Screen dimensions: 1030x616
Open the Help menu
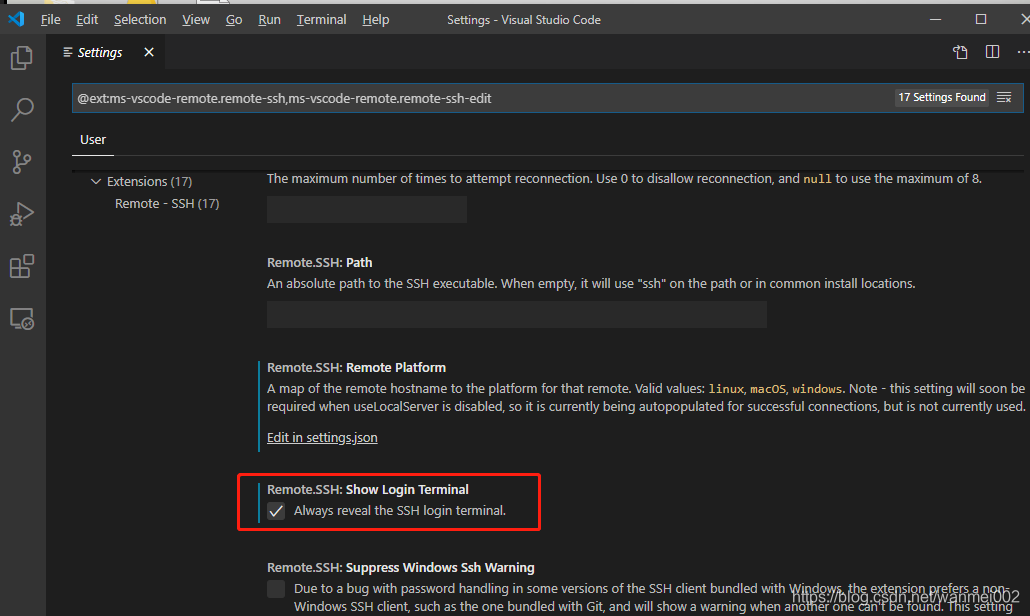pos(376,20)
